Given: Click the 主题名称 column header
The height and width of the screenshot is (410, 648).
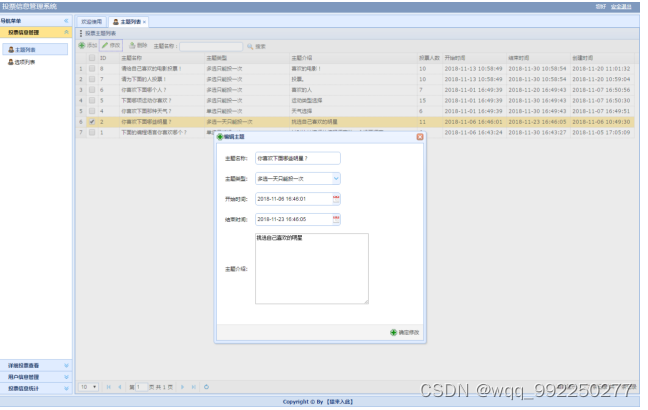Looking at the screenshot, I should [162, 58].
